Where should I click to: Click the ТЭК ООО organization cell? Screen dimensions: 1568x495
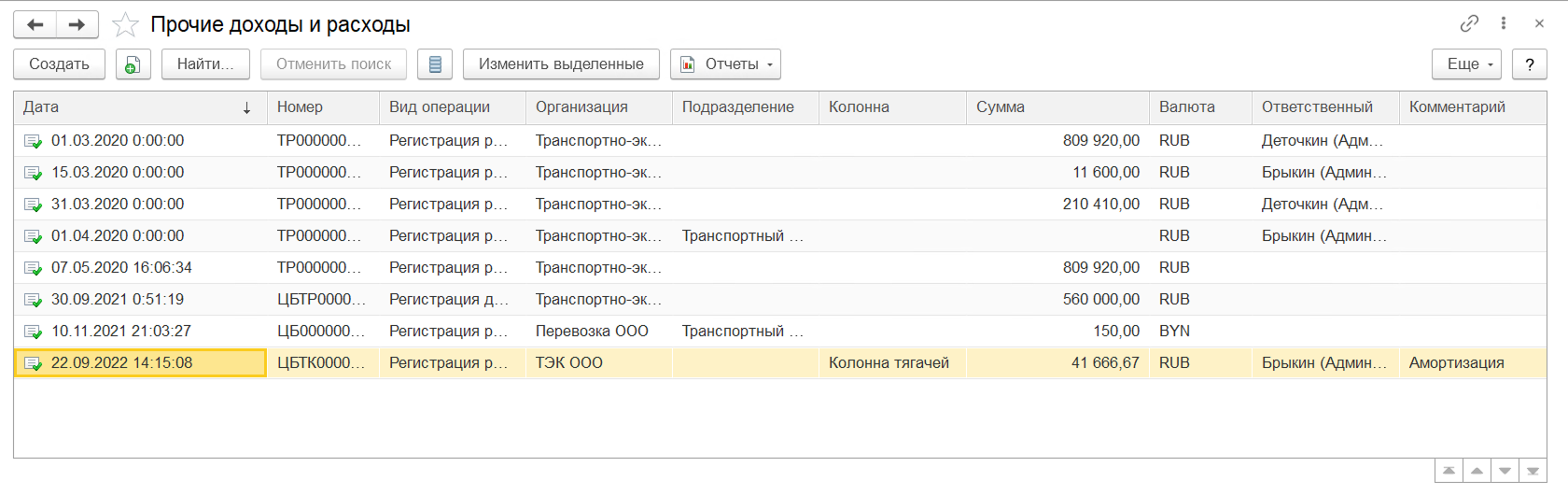(x=599, y=363)
